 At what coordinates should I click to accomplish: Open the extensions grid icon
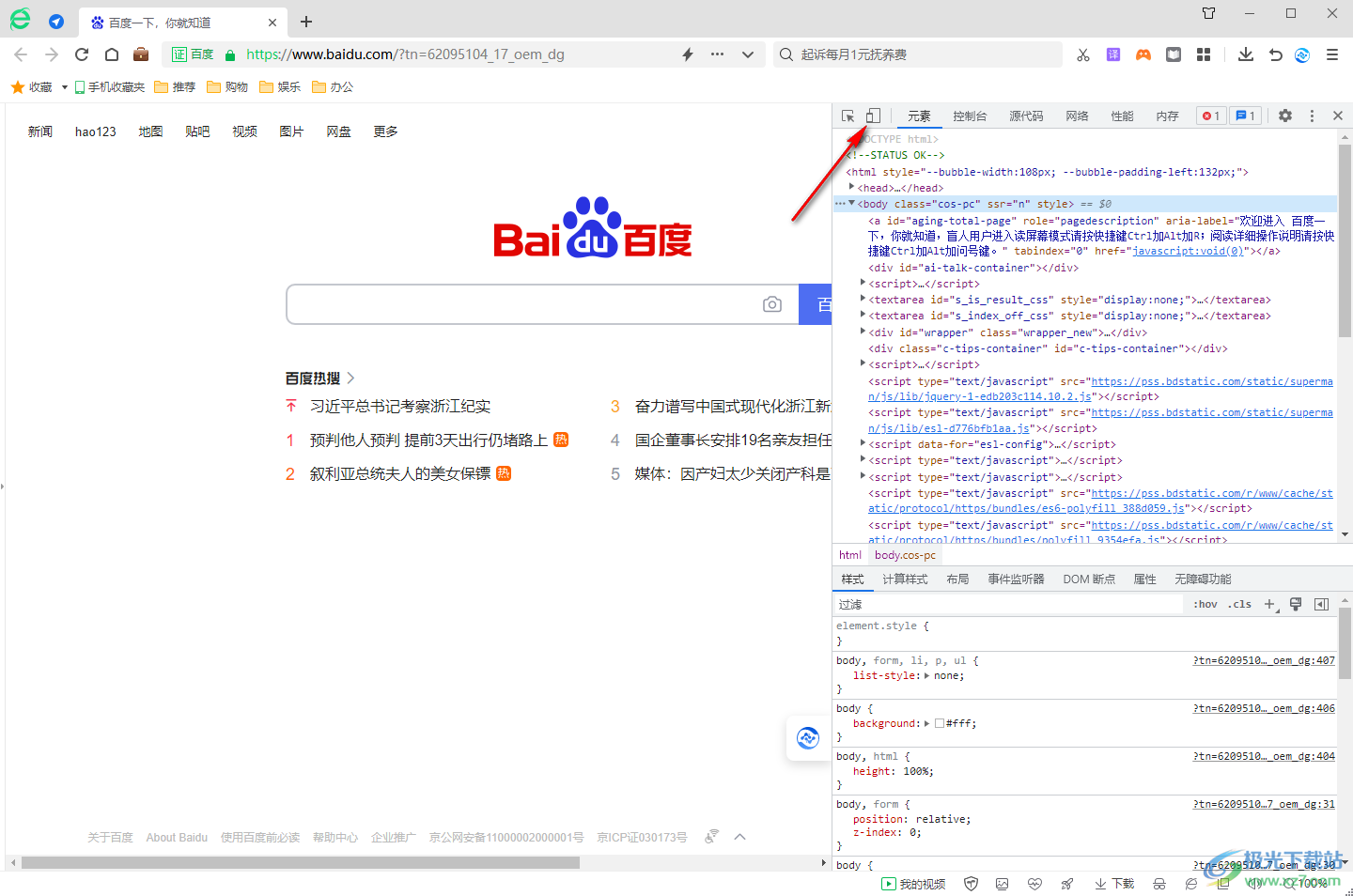1204,54
